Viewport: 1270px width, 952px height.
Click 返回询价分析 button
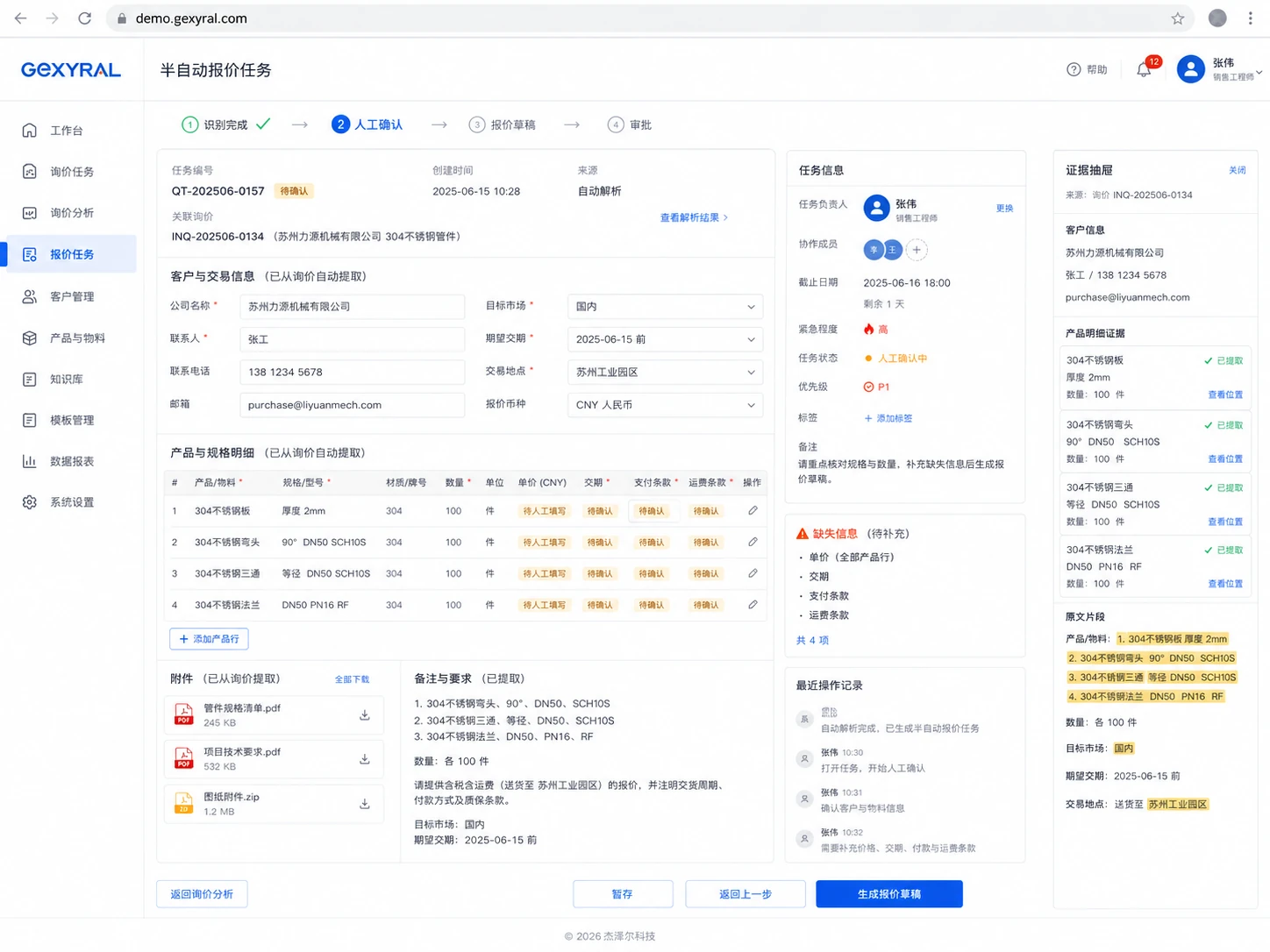click(x=202, y=894)
